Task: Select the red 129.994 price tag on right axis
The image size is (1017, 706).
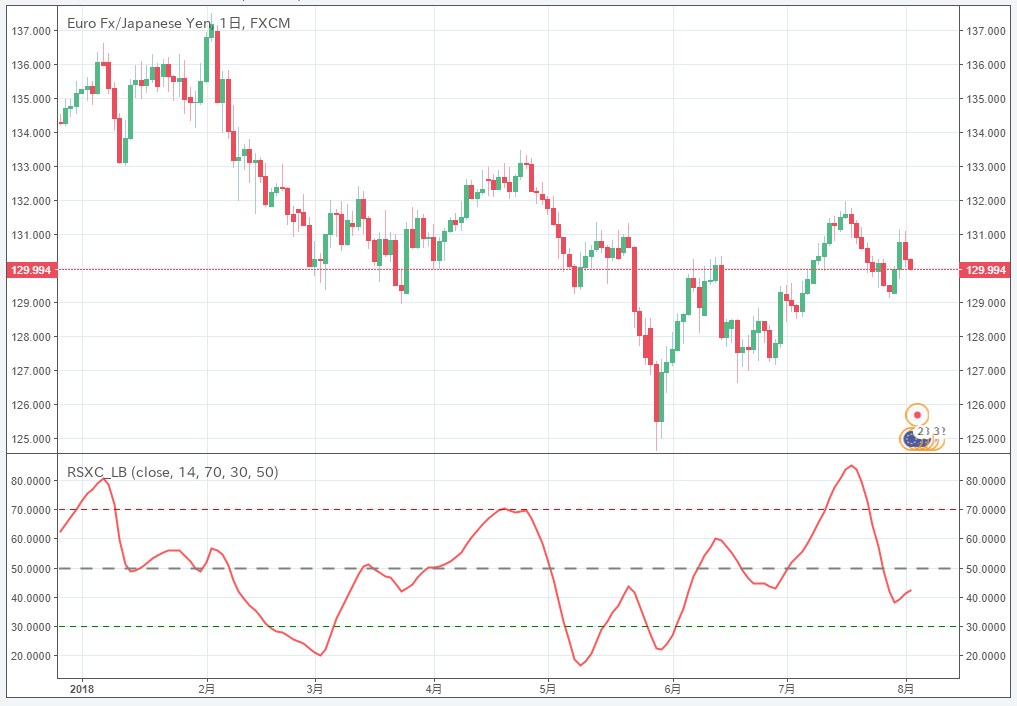Action: click(986, 270)
